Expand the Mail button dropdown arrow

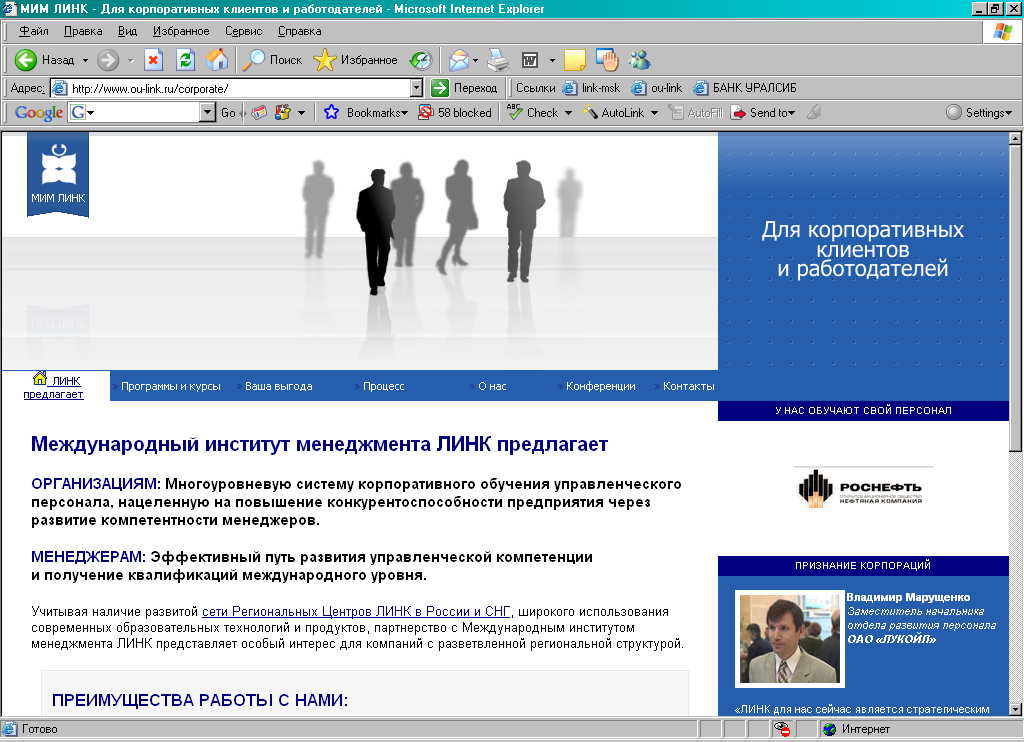tap(475, 60)
